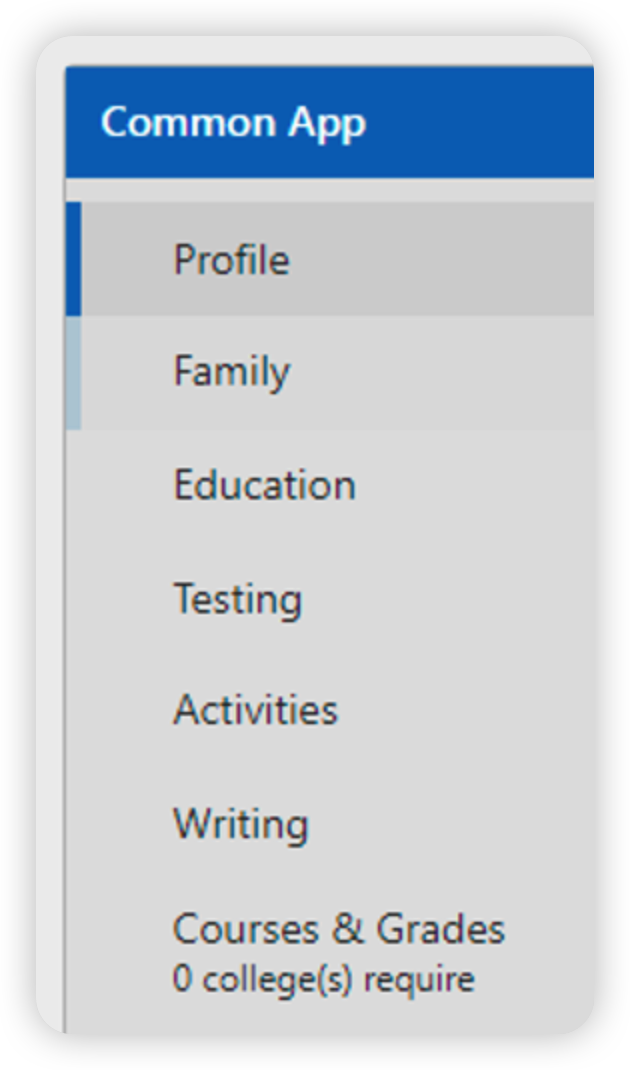Screen dimensions: 630x1070
Task: Click empty space in the blue header bar
Action: [480, 123]
